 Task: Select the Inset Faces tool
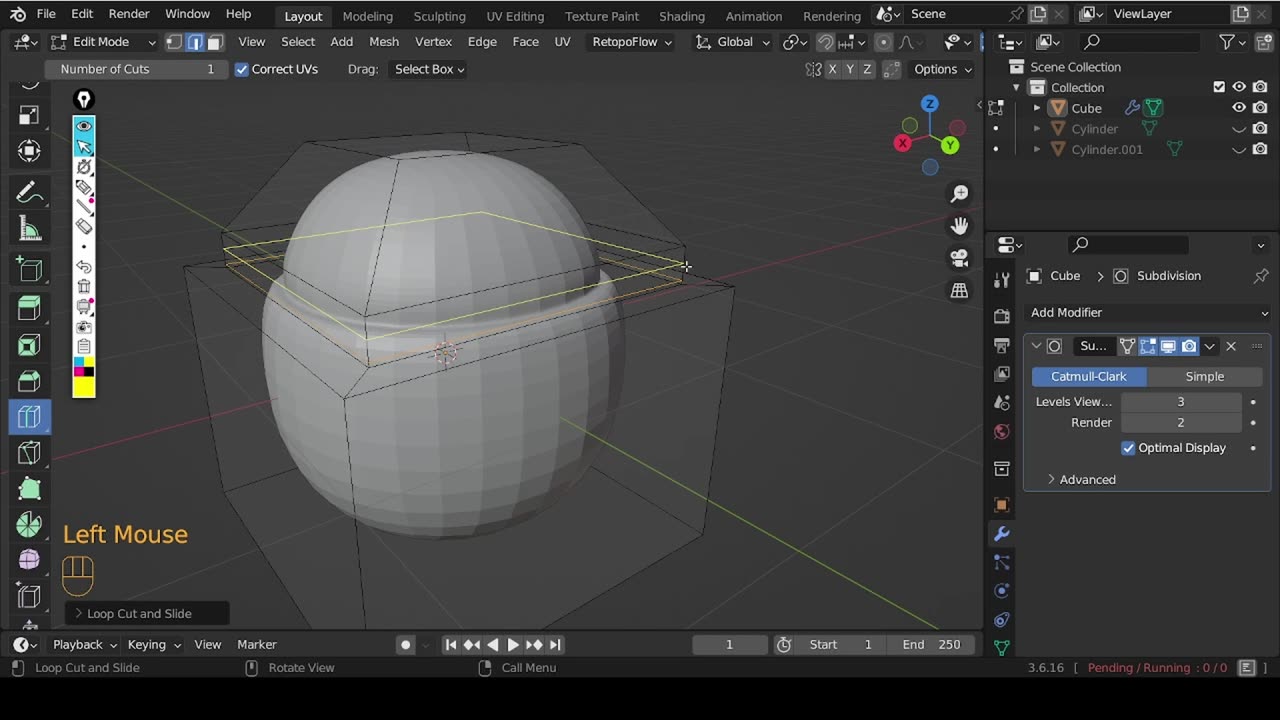click(29, 345)
